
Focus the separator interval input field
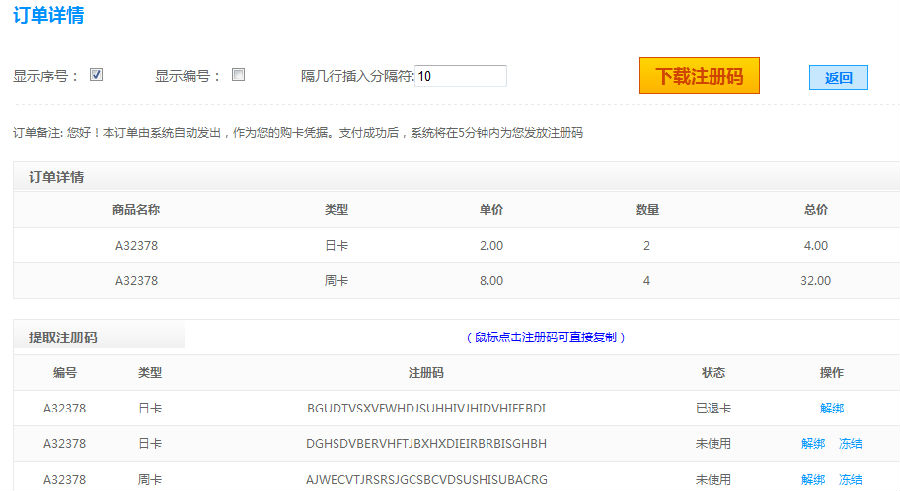point(460,76)
